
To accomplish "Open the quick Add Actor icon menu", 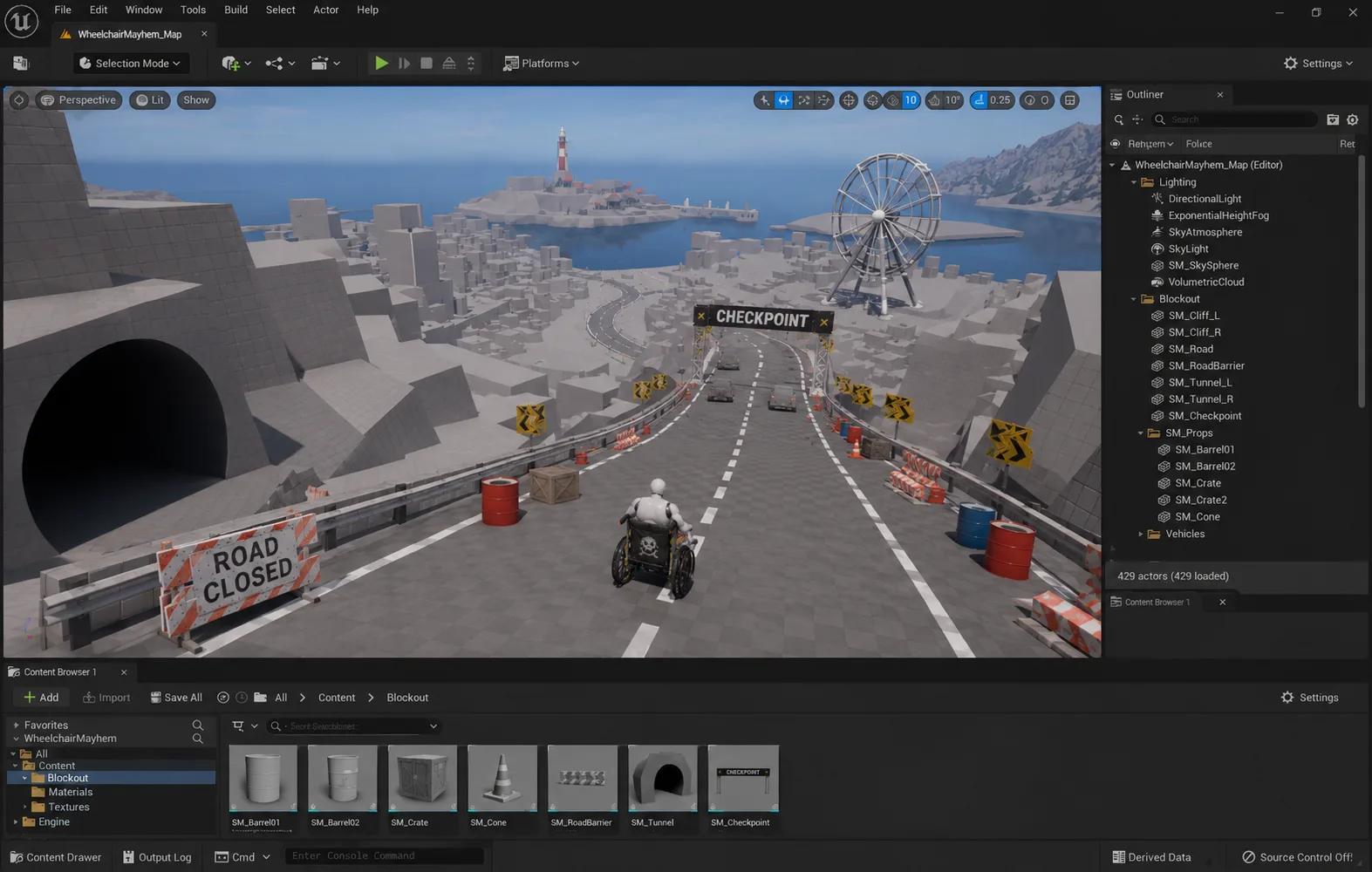I will click(235, 63).
